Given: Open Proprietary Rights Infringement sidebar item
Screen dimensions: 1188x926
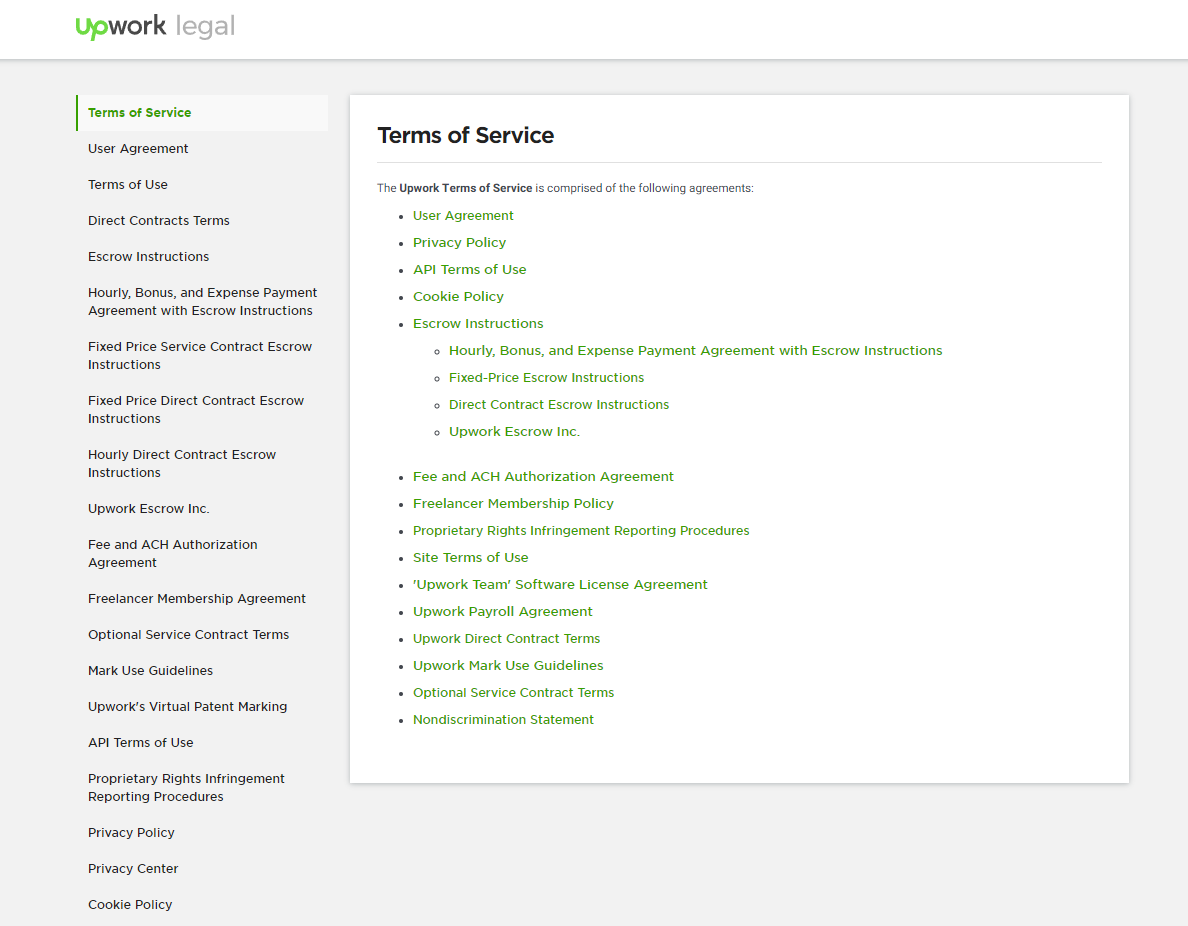Looking at the screenshot, I should pyautogui.click(x=186, y=788).
